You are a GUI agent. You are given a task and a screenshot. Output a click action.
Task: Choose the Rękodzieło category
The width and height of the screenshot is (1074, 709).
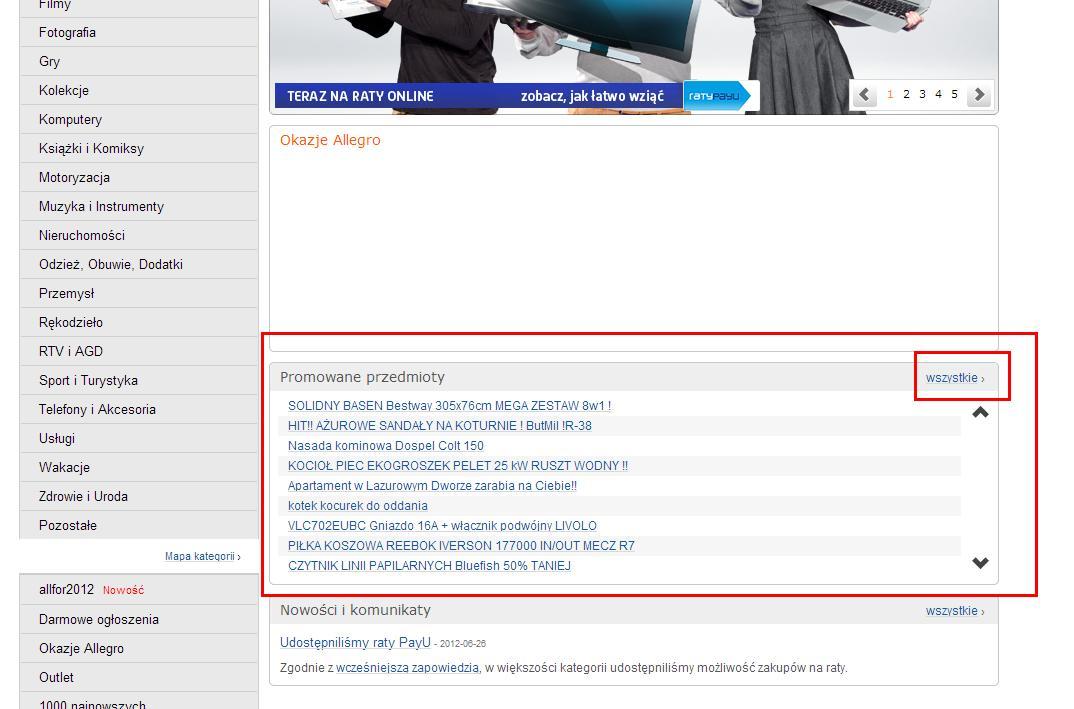pos(139,322)
